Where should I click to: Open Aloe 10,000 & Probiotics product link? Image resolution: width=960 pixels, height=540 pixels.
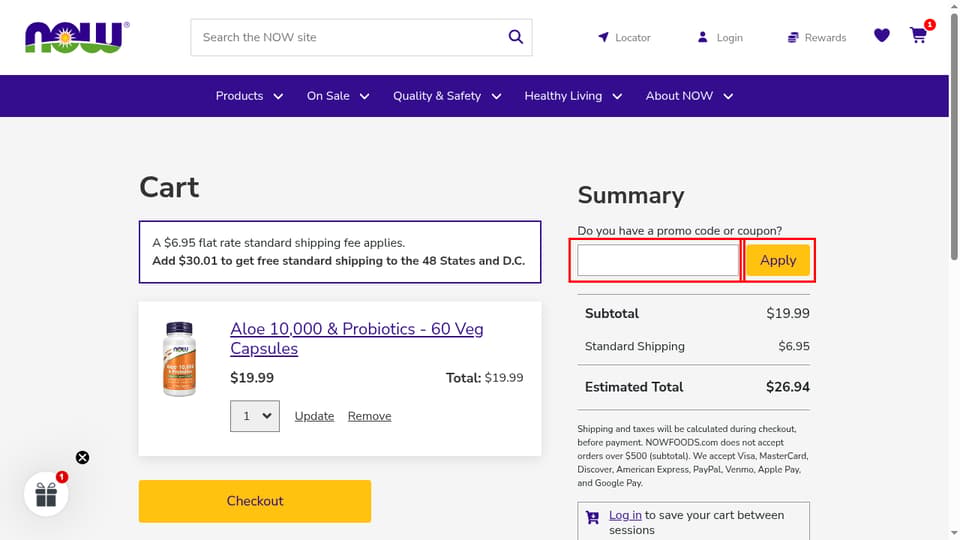click(x=357, y=339)
